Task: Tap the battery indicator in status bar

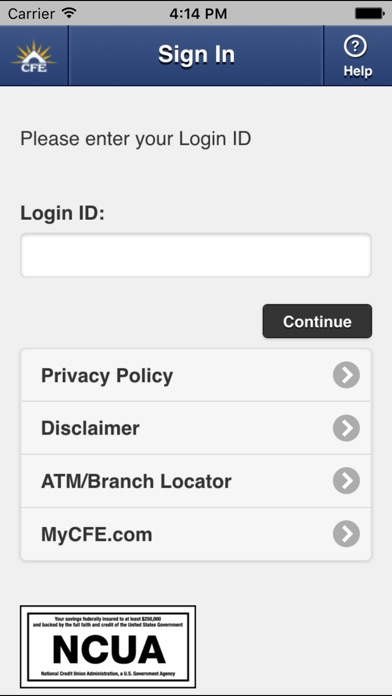Action: 369,13
